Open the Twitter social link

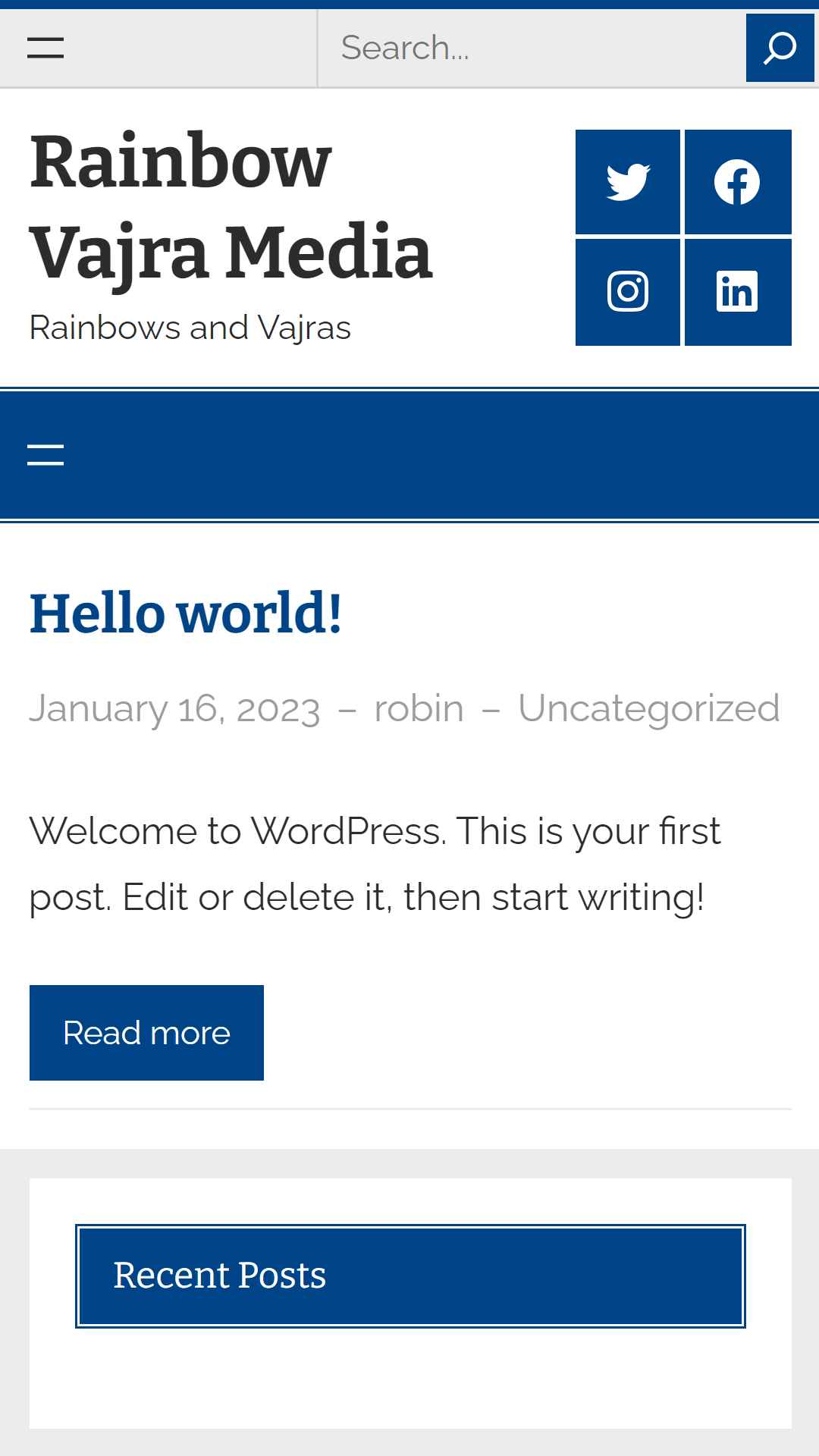(x=628, y=182)
